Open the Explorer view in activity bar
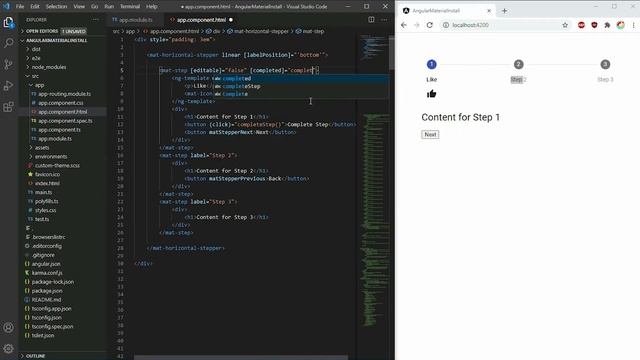This screenshot has width=640, height=360. (8, 22)
